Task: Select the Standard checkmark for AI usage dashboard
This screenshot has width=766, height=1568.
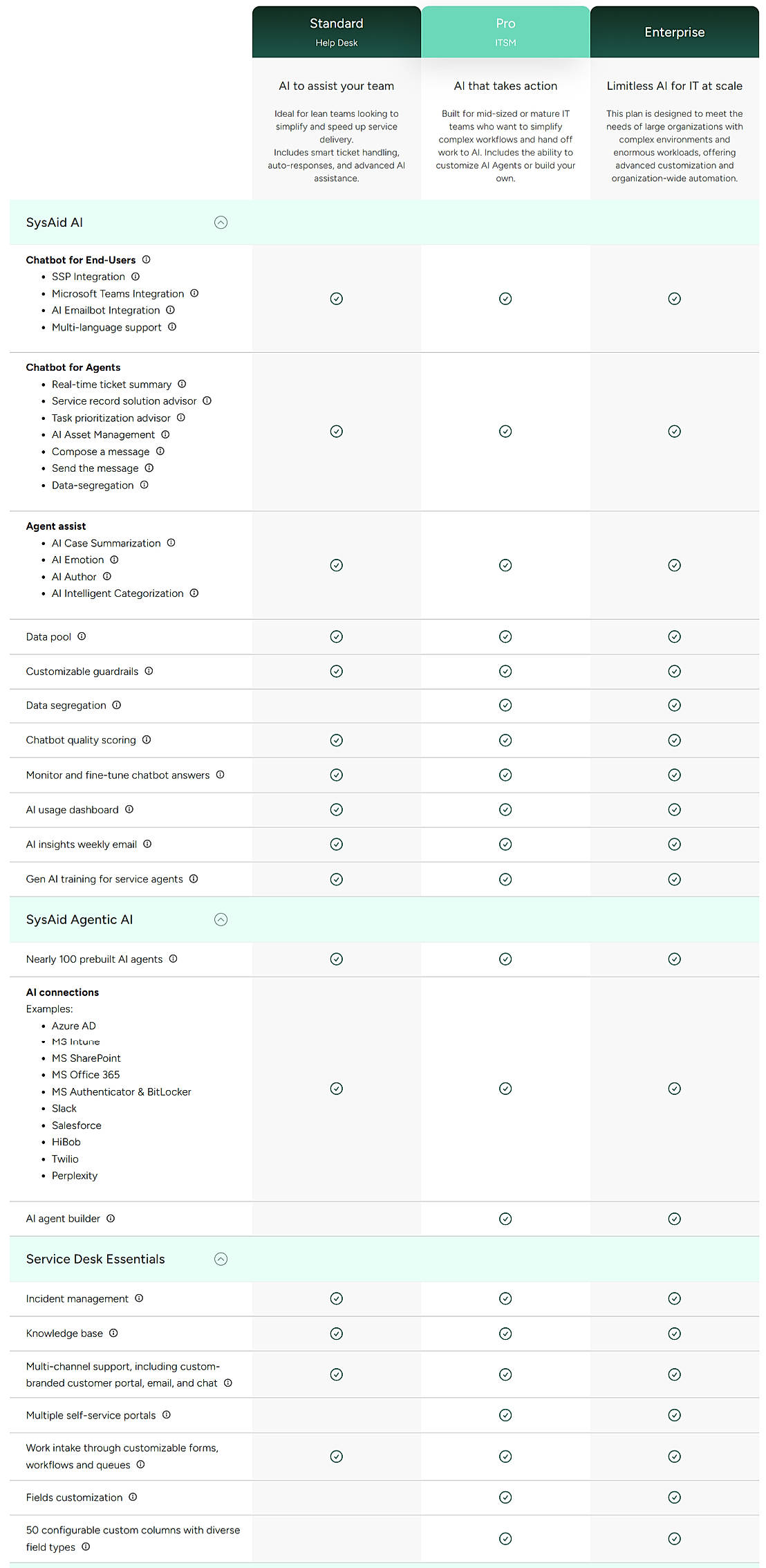Action: tap(336, 809)
